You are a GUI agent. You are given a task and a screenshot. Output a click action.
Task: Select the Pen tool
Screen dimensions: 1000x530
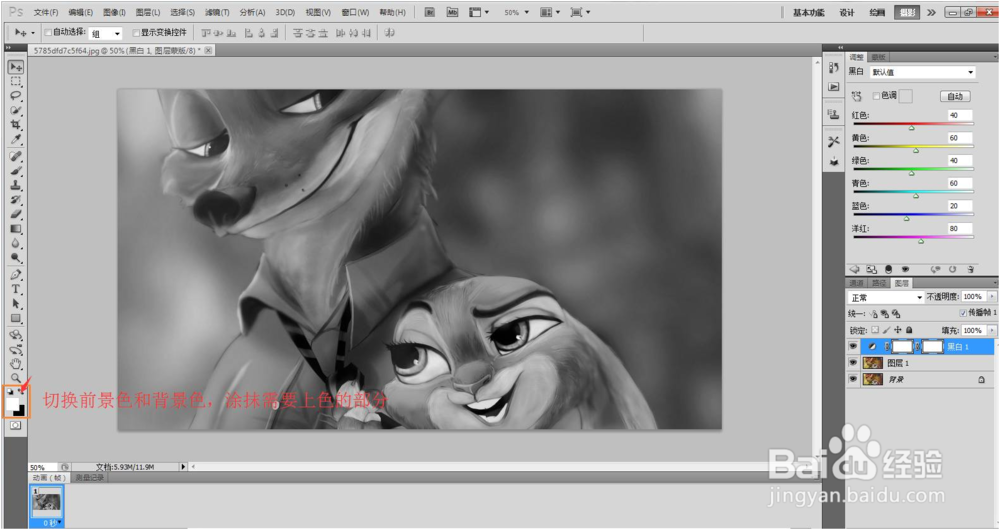16,275
